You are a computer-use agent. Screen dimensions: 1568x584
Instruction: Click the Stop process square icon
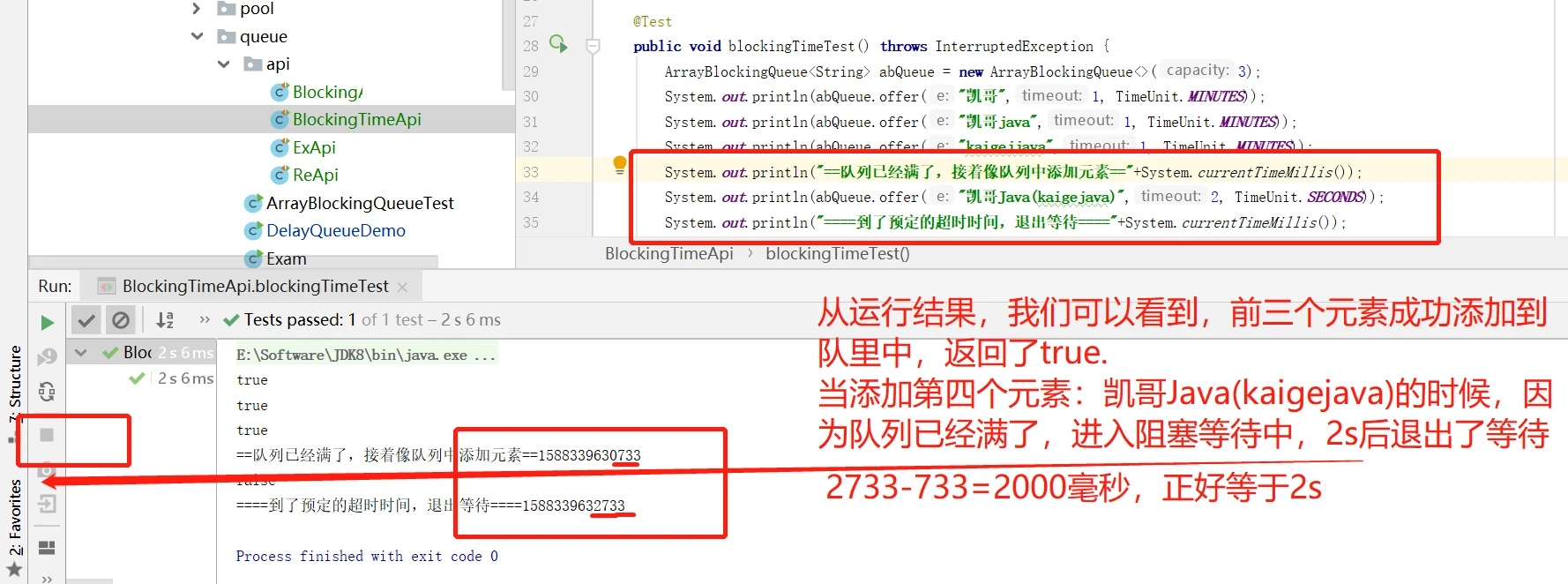tap(48, 435)
